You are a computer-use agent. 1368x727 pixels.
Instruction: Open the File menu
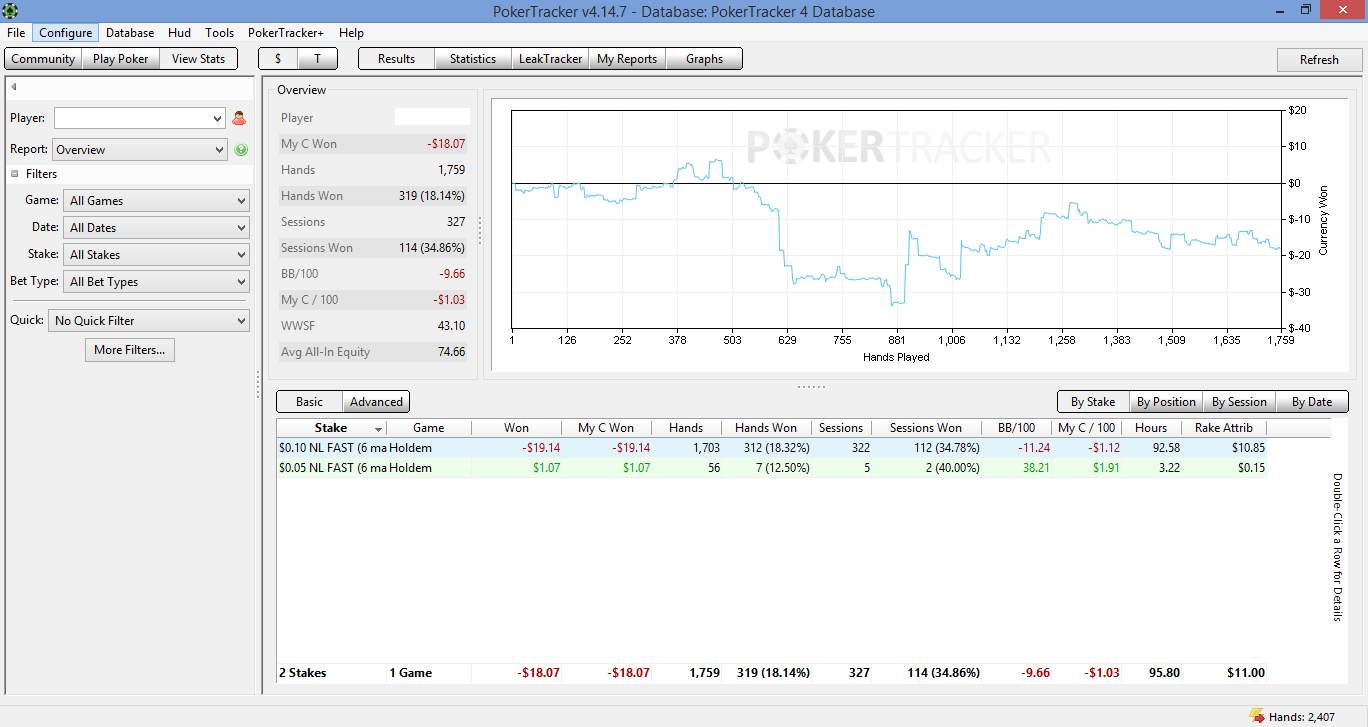tap(16, 33)
